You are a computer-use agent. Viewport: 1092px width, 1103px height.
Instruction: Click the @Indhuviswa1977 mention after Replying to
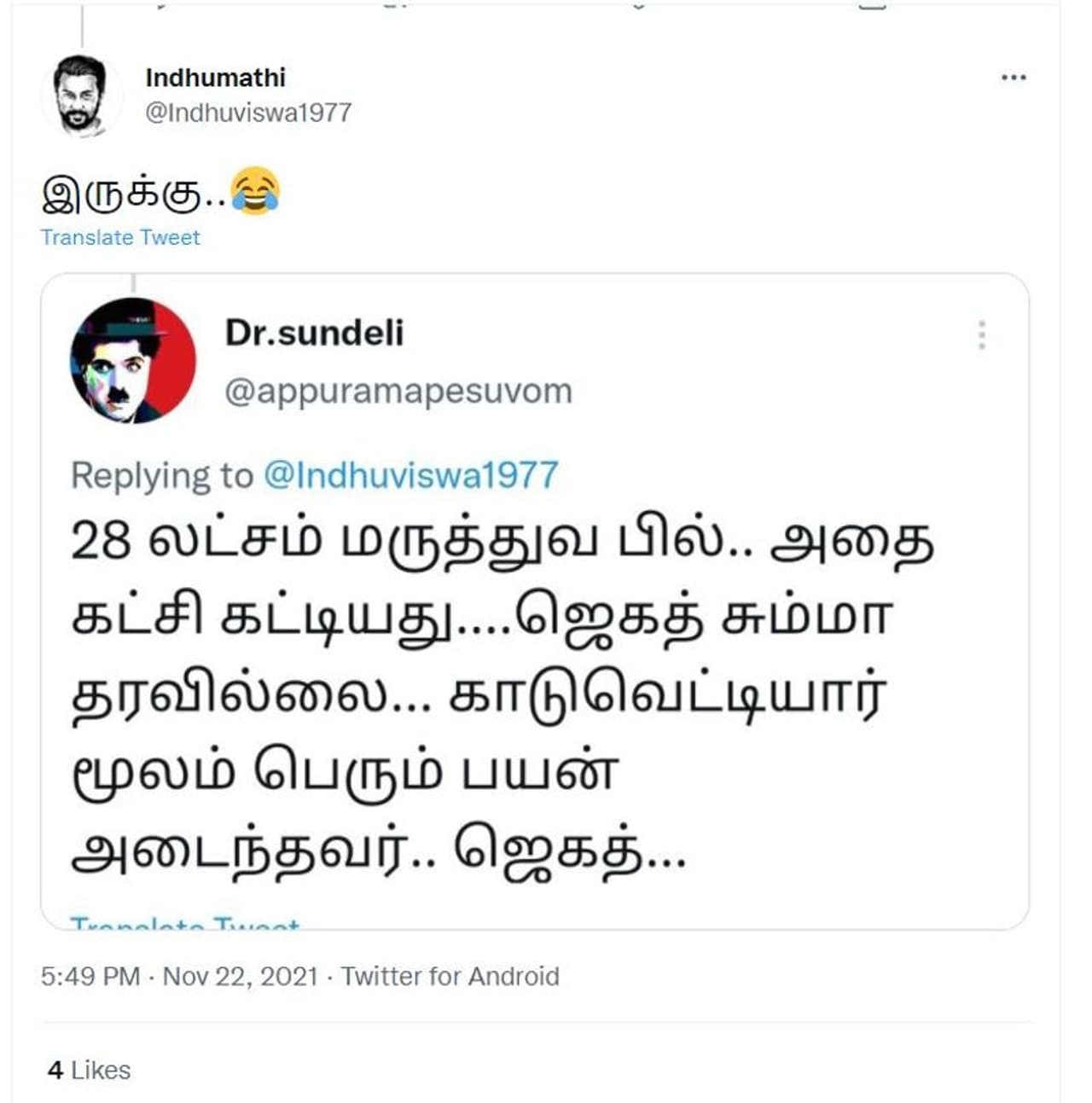411,475
